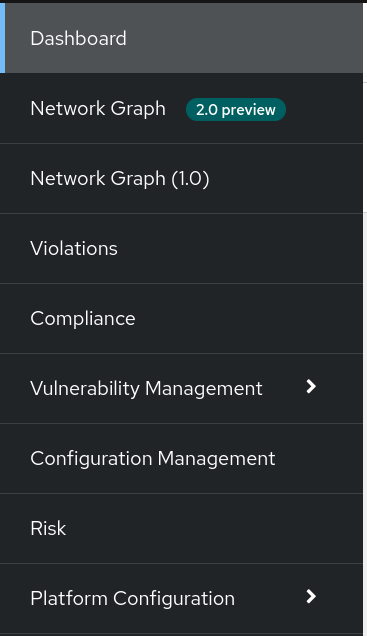Expand Platform Configuration chevron arrow
Screen dimensions: 367x636
pos(311,596)
